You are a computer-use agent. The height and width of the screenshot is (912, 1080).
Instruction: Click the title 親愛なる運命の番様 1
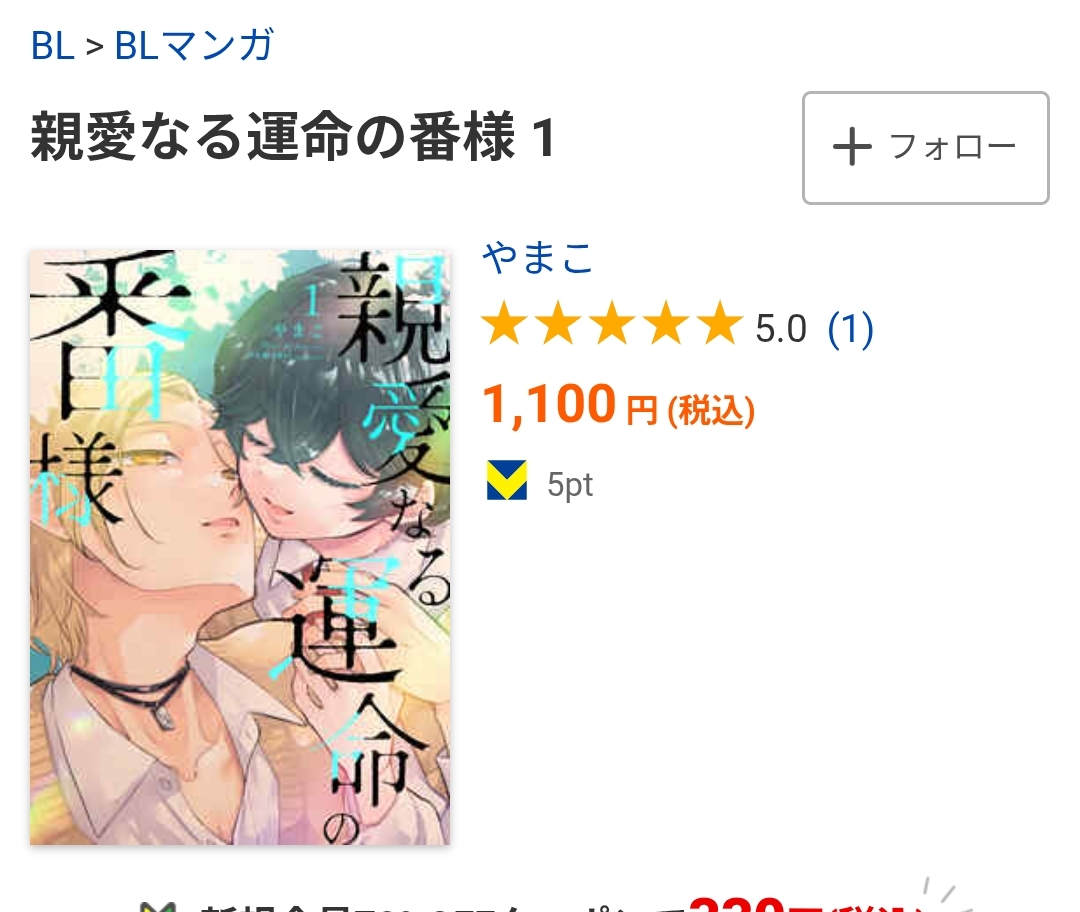(293, 137)
